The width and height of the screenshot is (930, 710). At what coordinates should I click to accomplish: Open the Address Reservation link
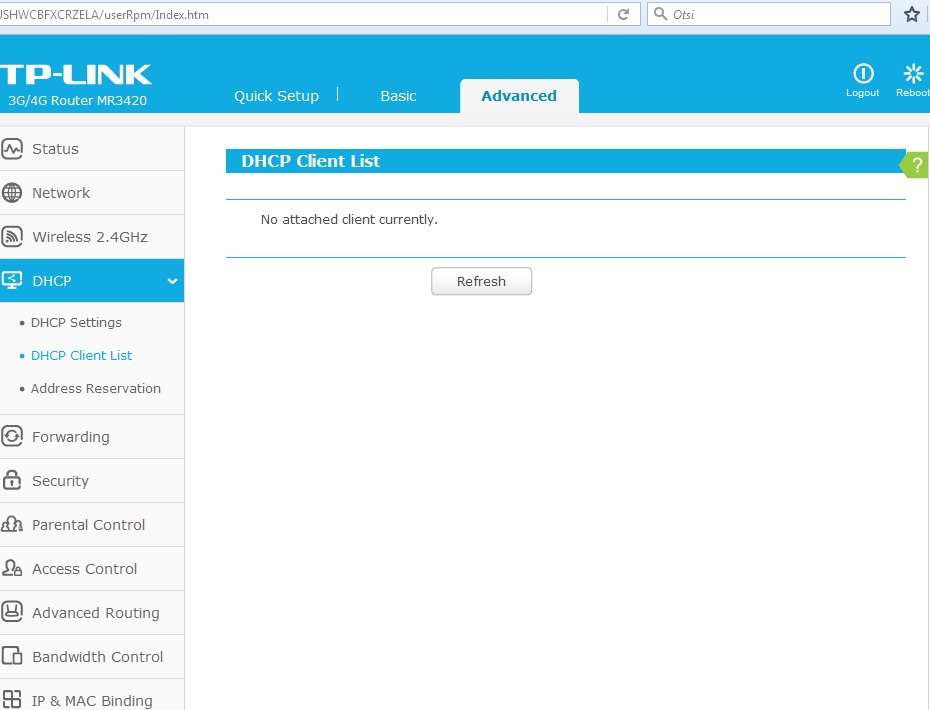tap(96, 389)
